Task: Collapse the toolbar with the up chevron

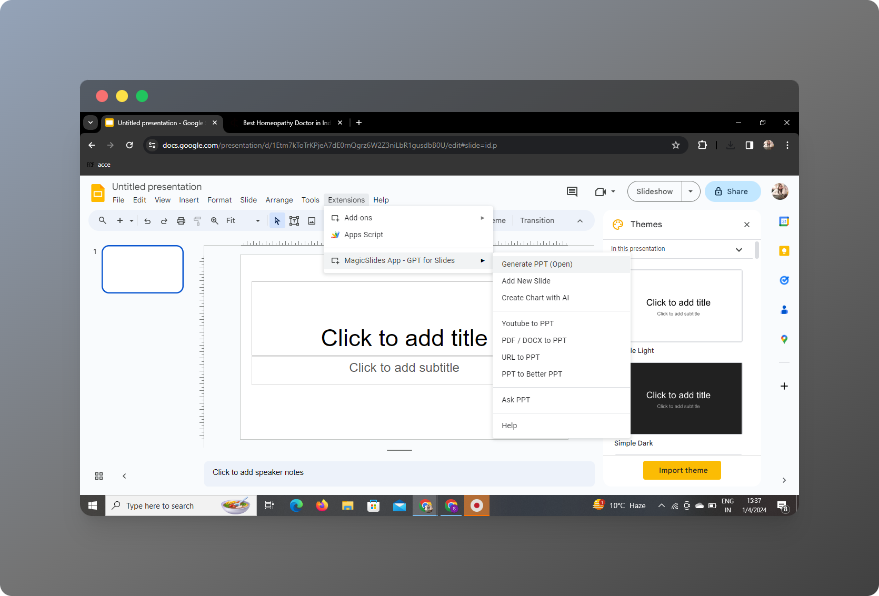Action: [580, 221]
